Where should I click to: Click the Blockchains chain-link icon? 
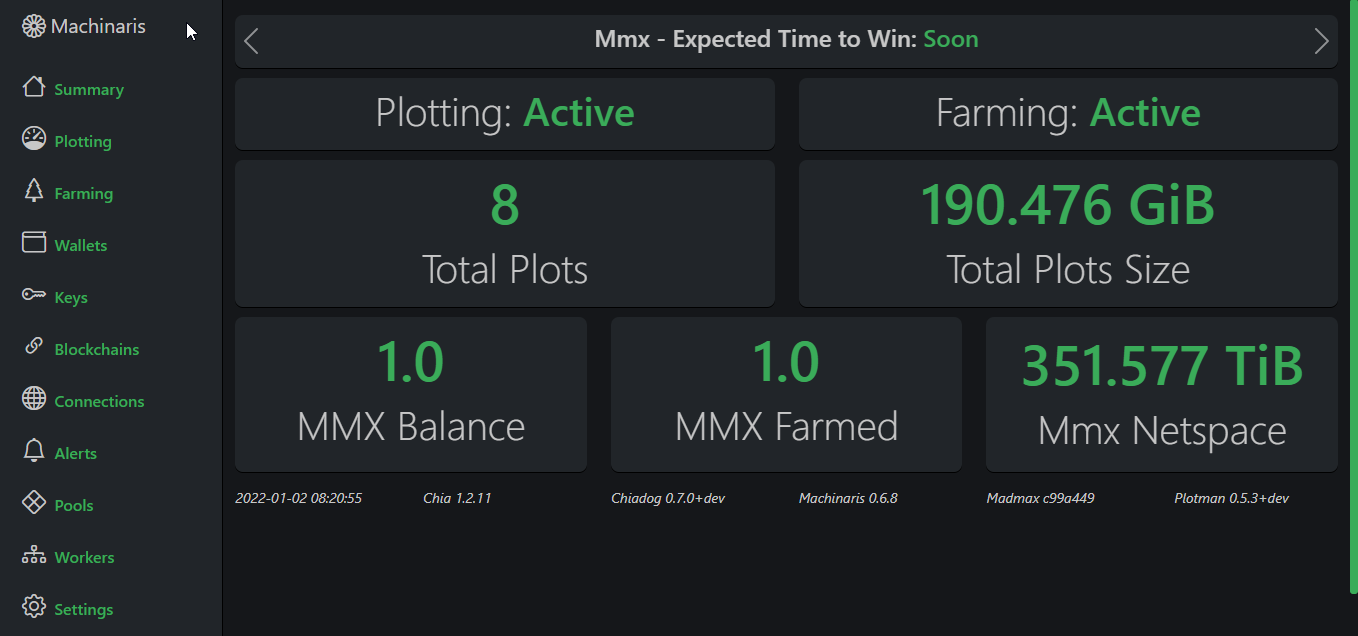click(33, 348)
